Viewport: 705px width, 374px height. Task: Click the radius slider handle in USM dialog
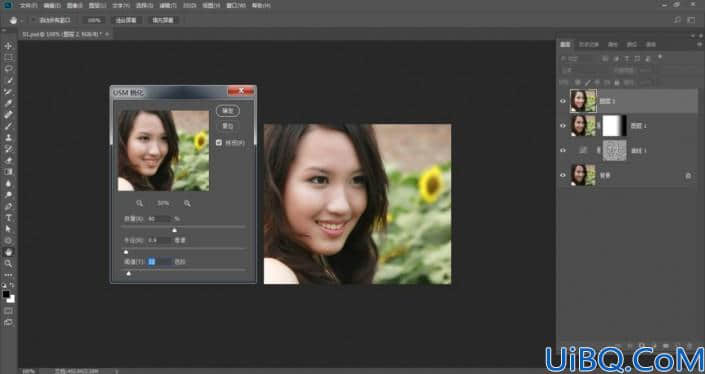point(125,252)
